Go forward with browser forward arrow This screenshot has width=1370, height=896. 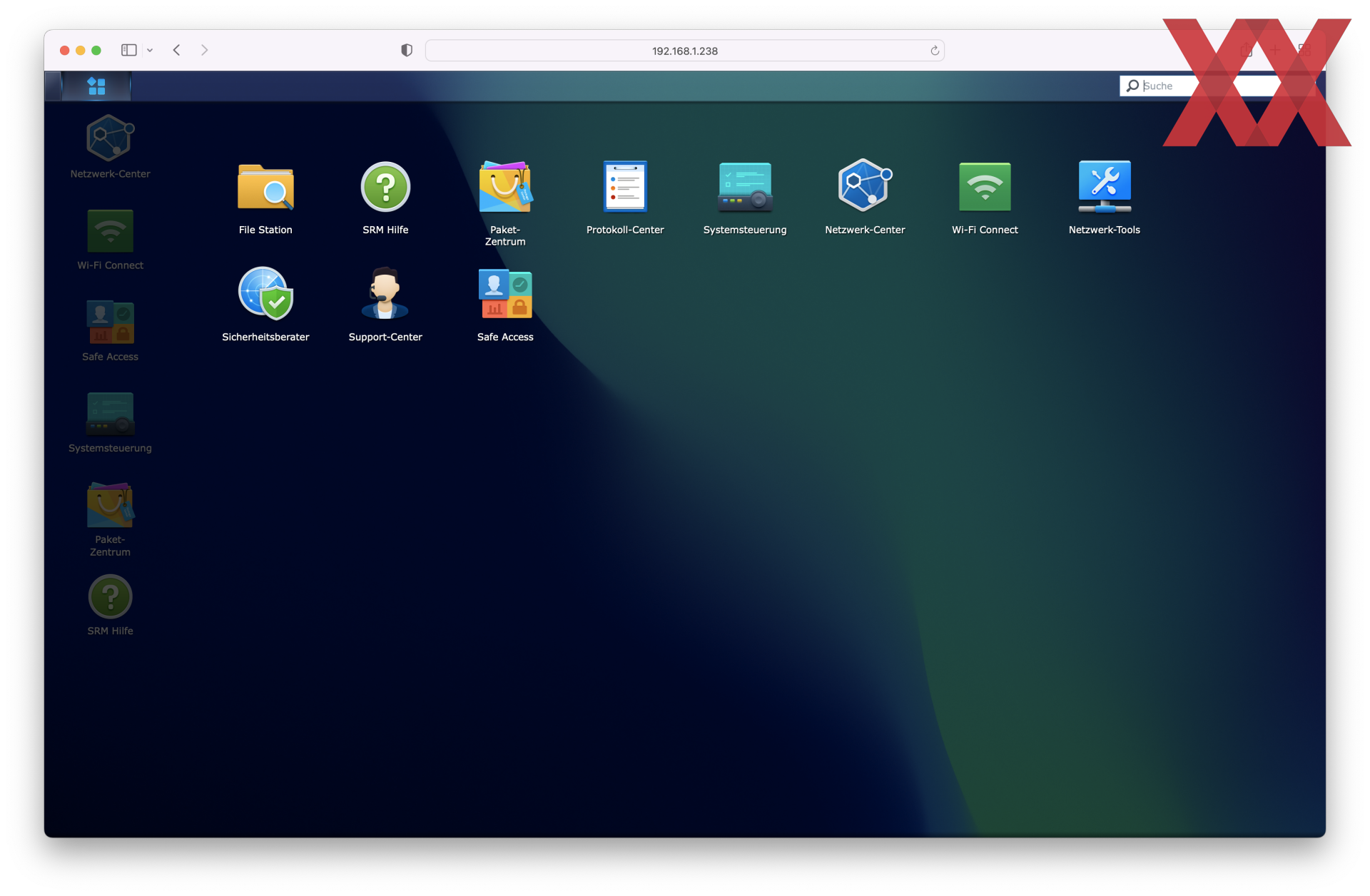point(204,50)
